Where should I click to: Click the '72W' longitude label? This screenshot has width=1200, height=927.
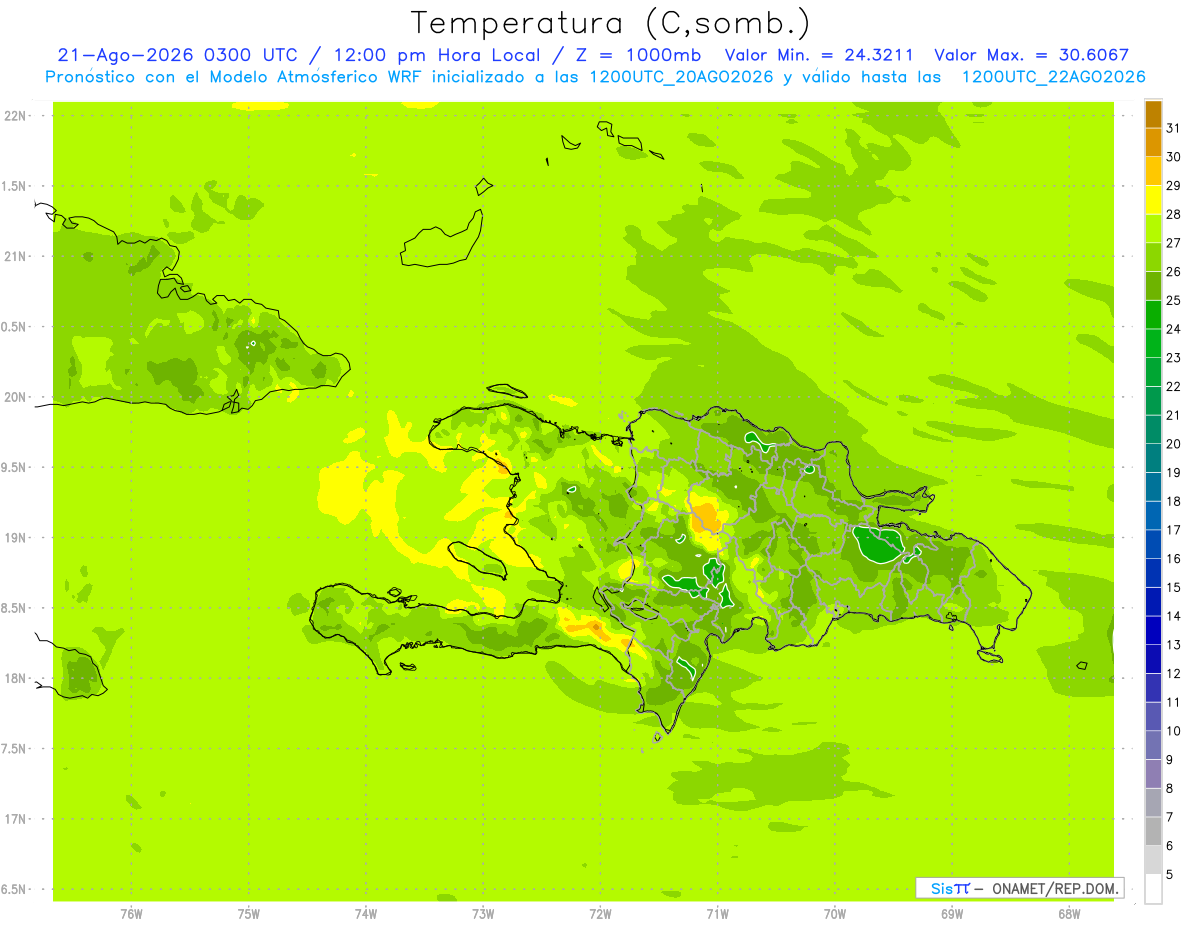point(600,913)
